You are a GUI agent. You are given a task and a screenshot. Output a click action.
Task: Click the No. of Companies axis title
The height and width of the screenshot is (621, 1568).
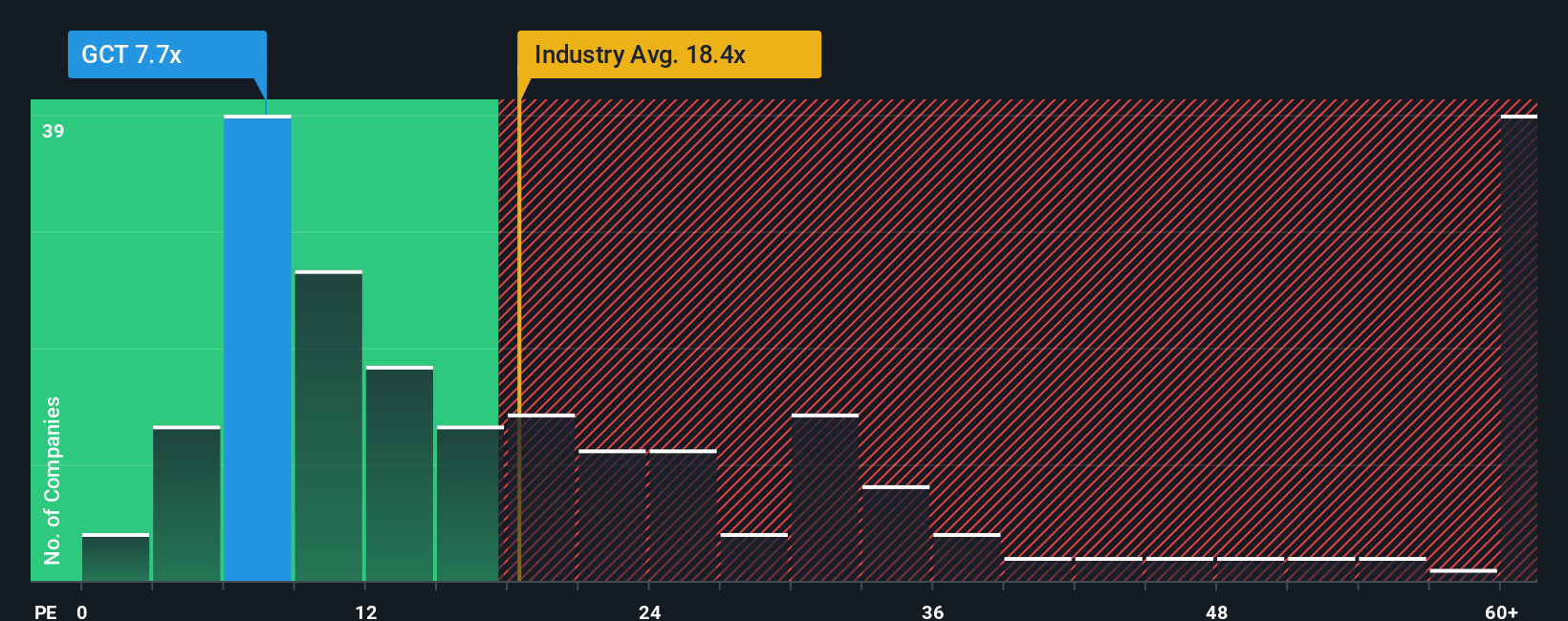(53, 481)
